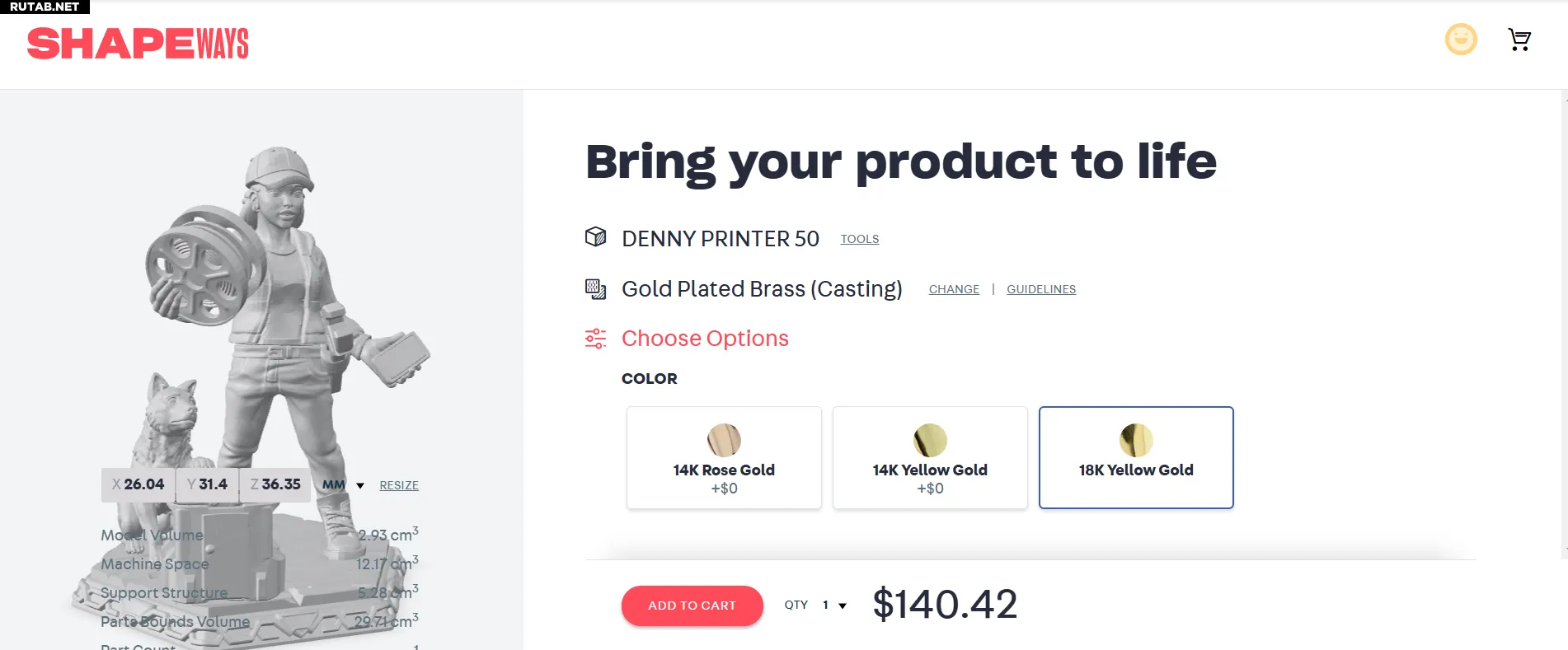Click the yellow smiley account avatar

pyautogui.click(x=1461, y=40)
